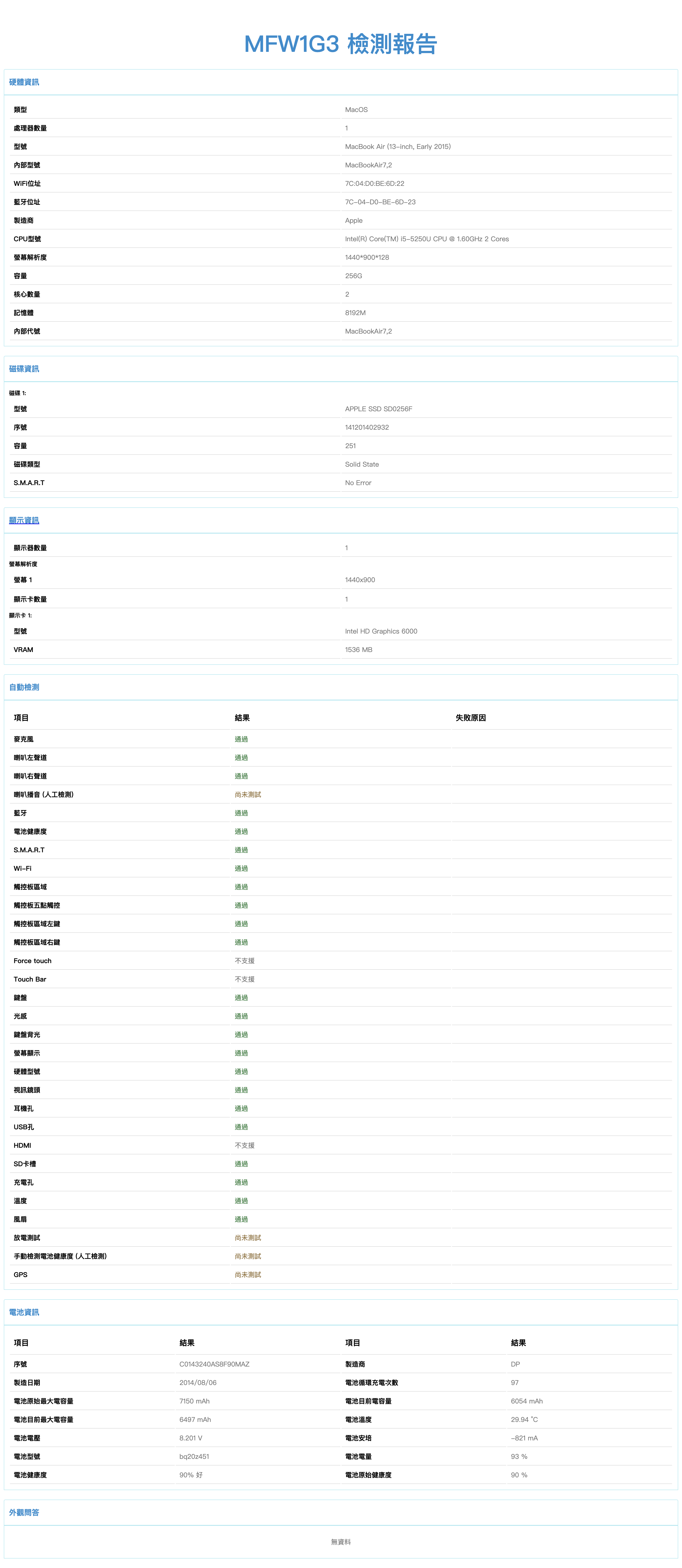Click the CPU model Intel Core i5-5250U value
The image size is (682, 1568).
(x=427, y=239)
